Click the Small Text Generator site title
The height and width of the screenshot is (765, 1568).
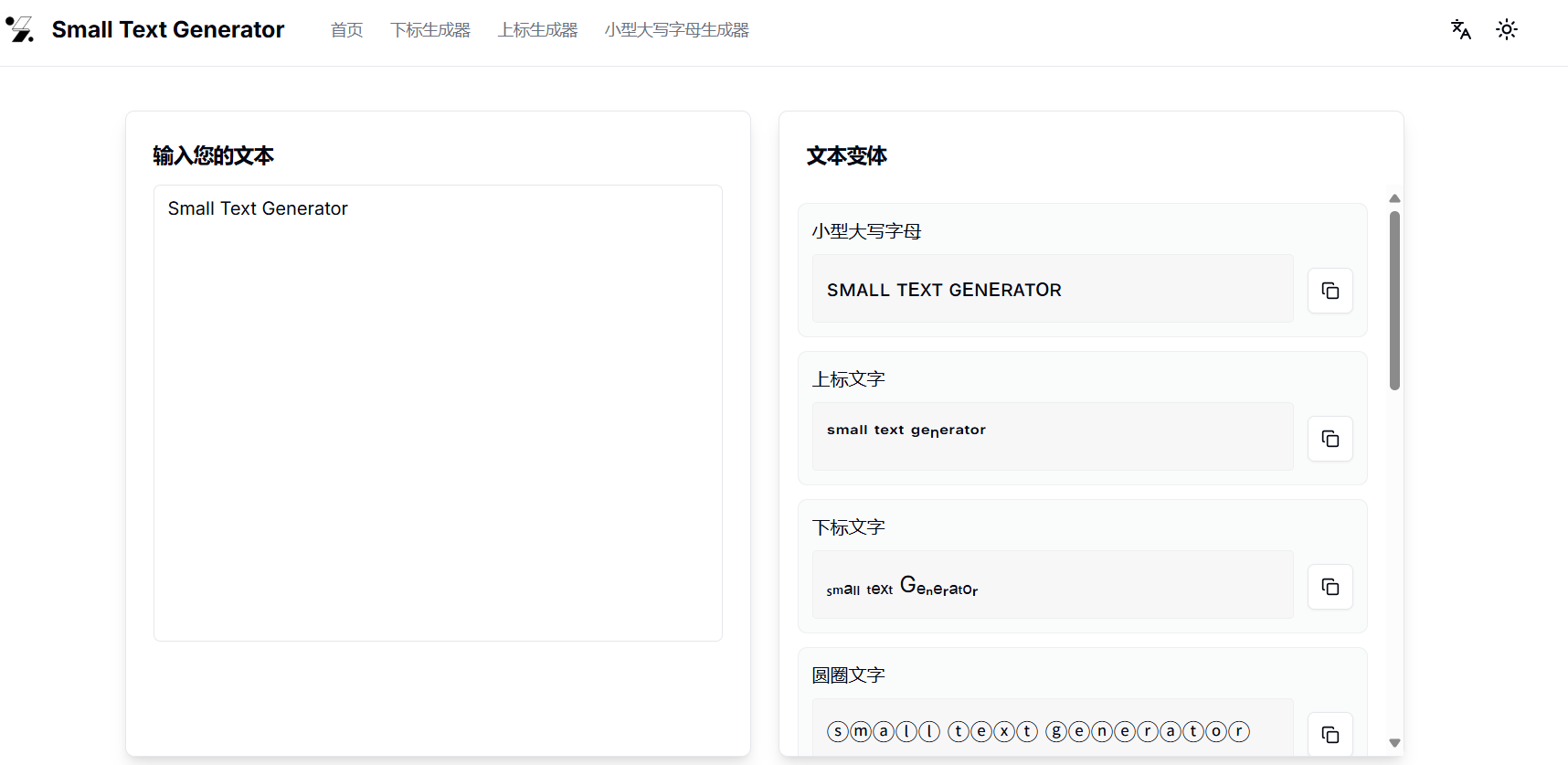click(x=168, y=30)
